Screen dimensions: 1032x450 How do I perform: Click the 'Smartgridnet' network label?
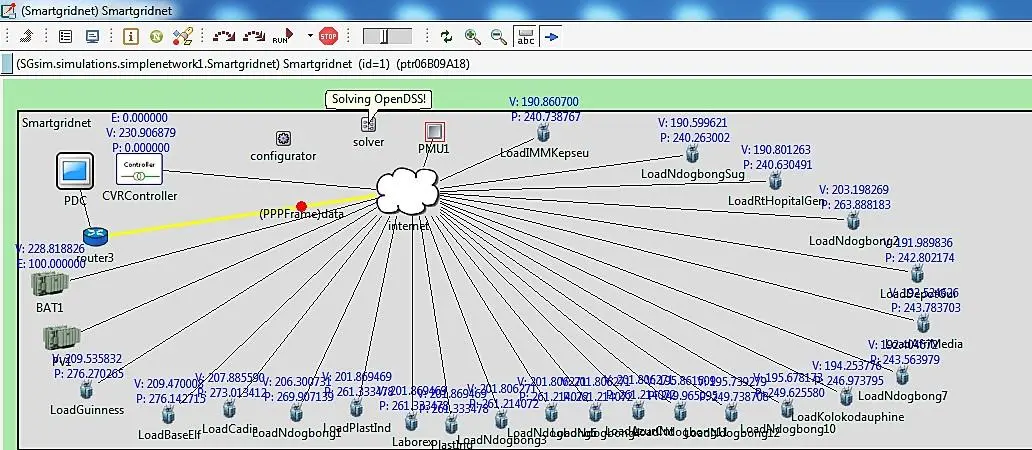(57, 123)
